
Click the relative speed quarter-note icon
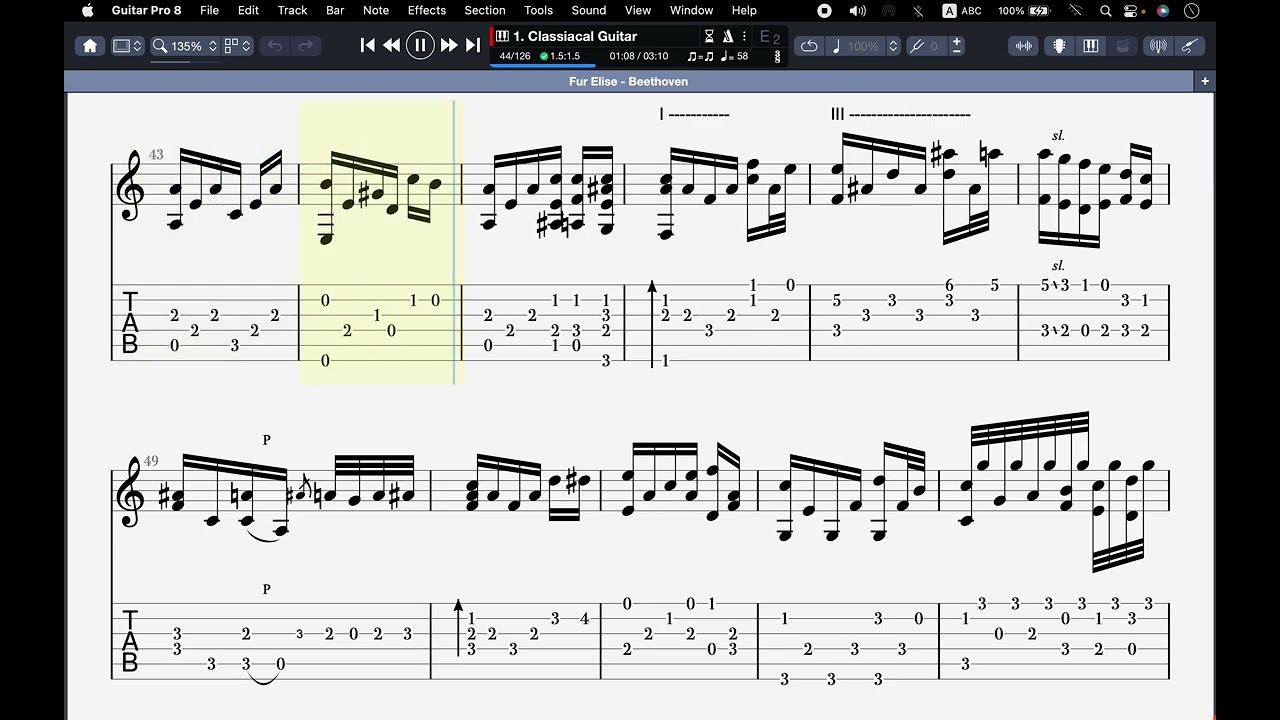(x=836, y=46)
